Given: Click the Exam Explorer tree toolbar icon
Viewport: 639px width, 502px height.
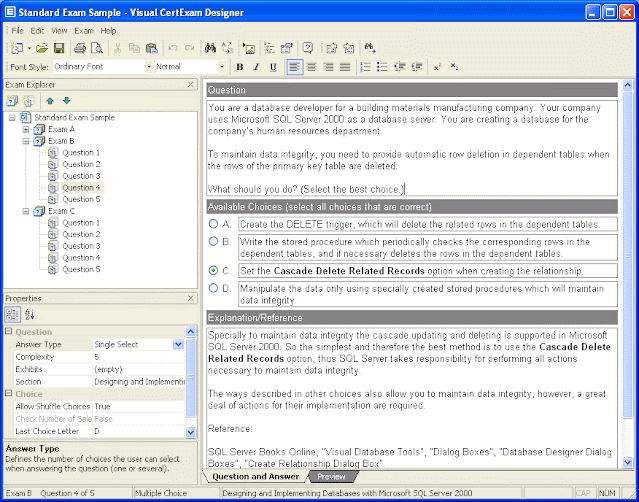Looking at the screenshot, I should pos(269,48).
